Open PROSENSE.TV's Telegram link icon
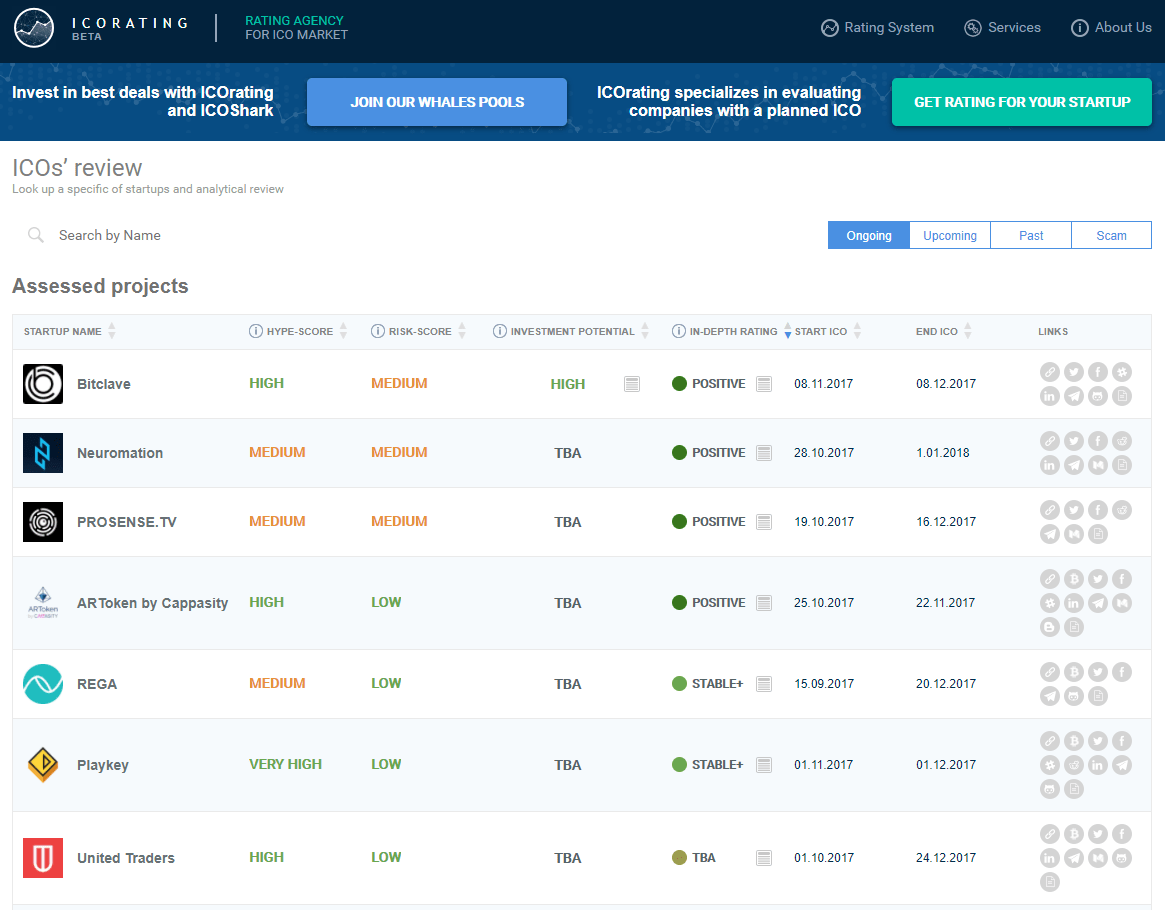This screenshot has width=1165, height=910. 1050,534
